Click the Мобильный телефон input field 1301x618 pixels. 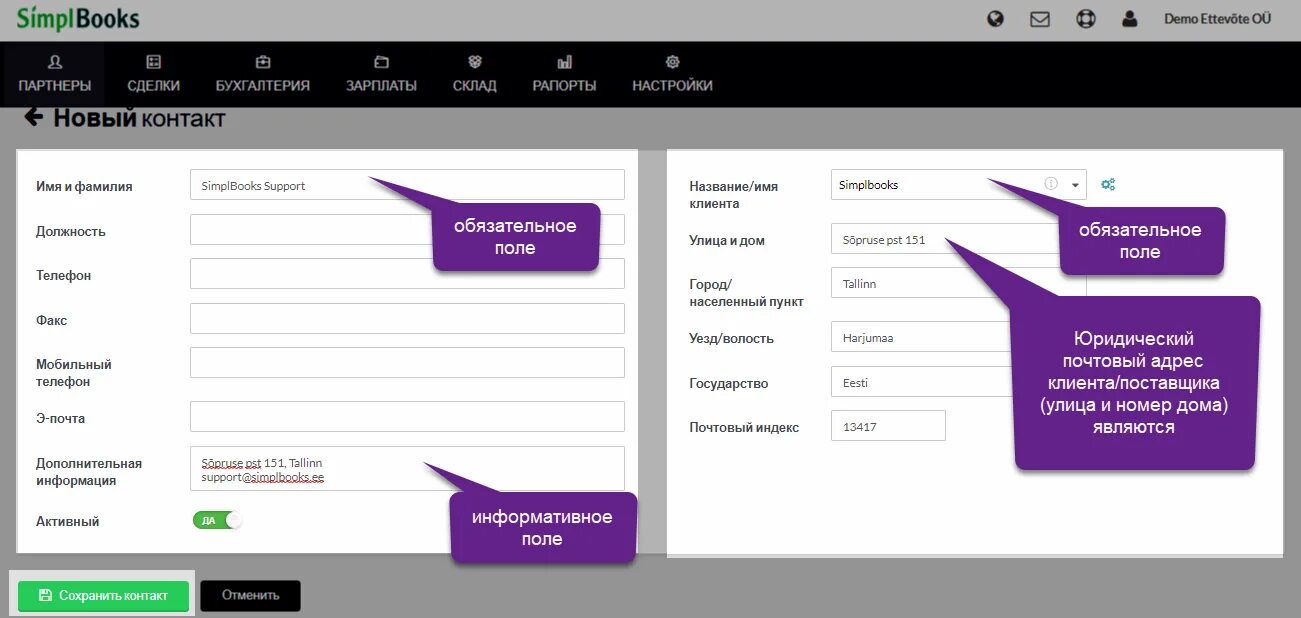click(407, 362)
